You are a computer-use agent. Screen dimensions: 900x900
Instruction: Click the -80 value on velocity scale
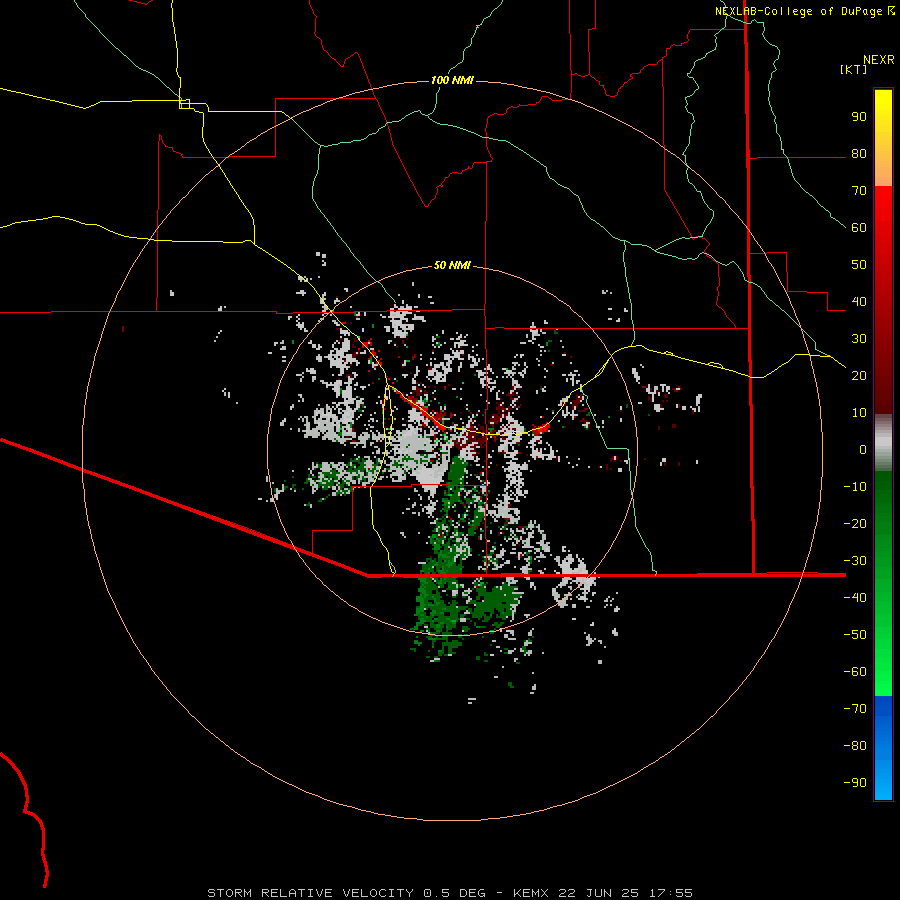[x=855, y=746]
